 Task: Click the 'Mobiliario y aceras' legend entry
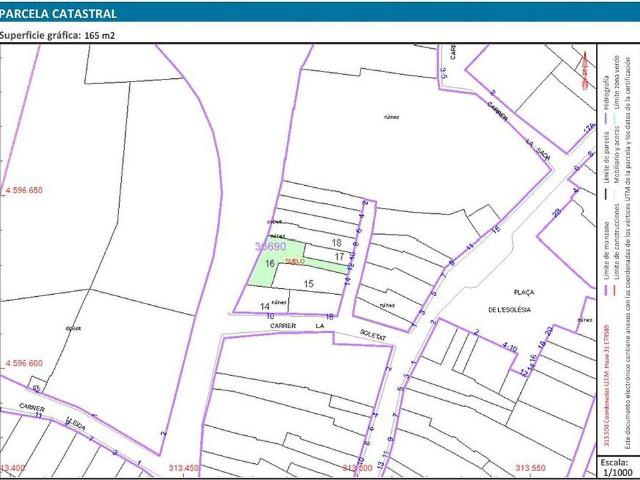point(617,153)
